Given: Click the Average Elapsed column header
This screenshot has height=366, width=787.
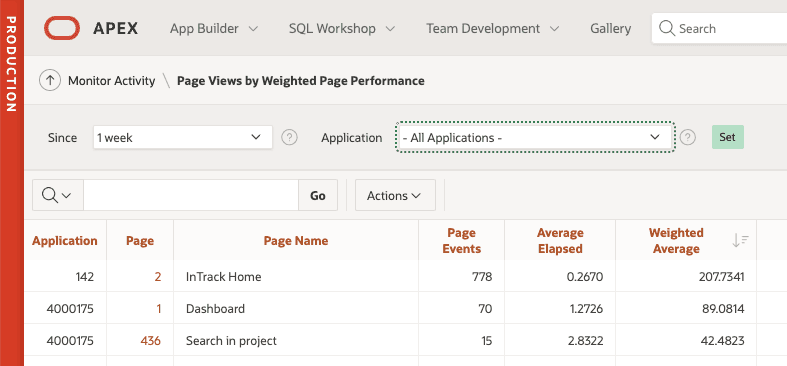Looking at the screenshot, I should point(560,240).
